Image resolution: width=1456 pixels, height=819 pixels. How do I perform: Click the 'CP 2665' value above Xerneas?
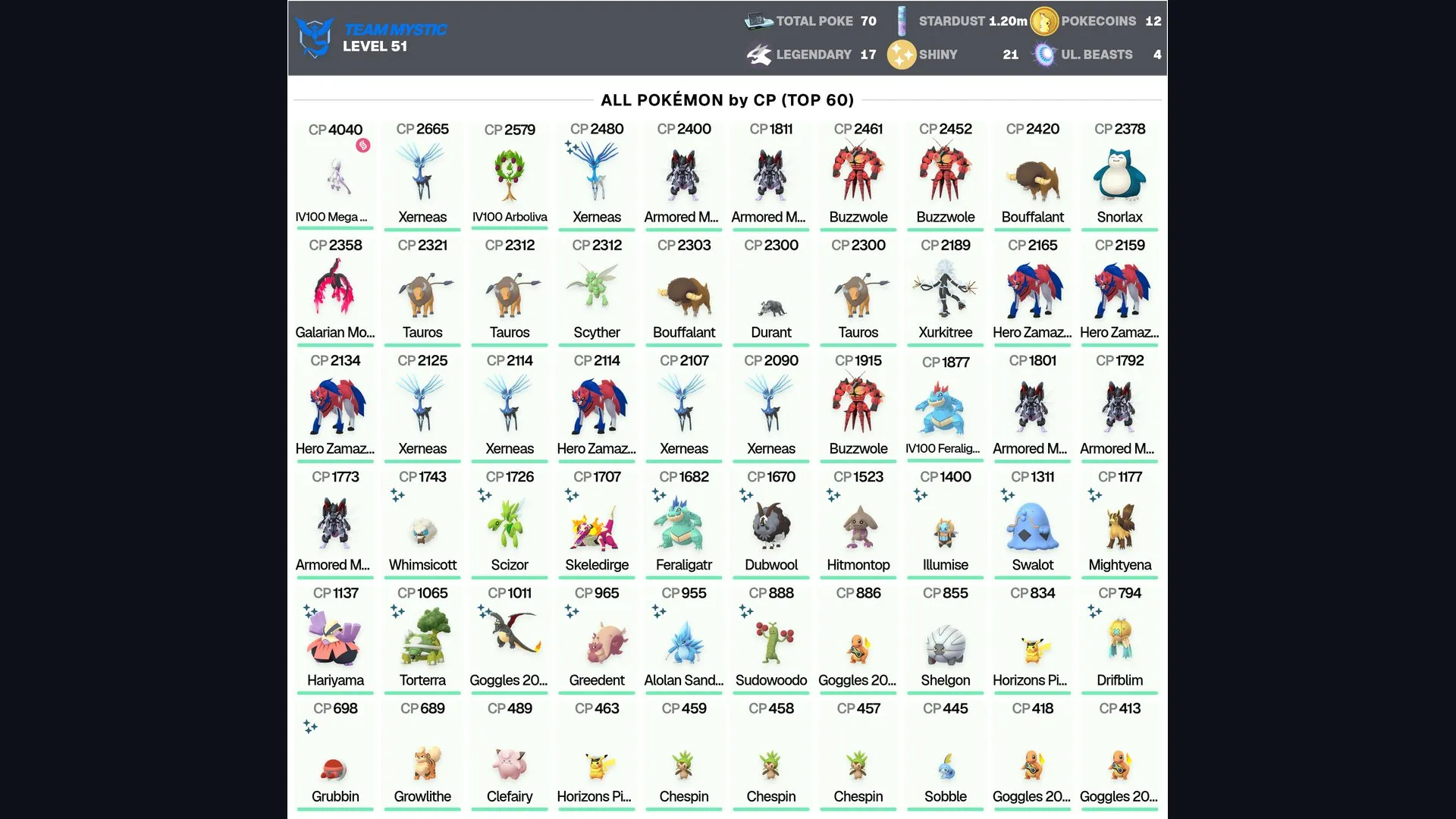click(422, 129)
